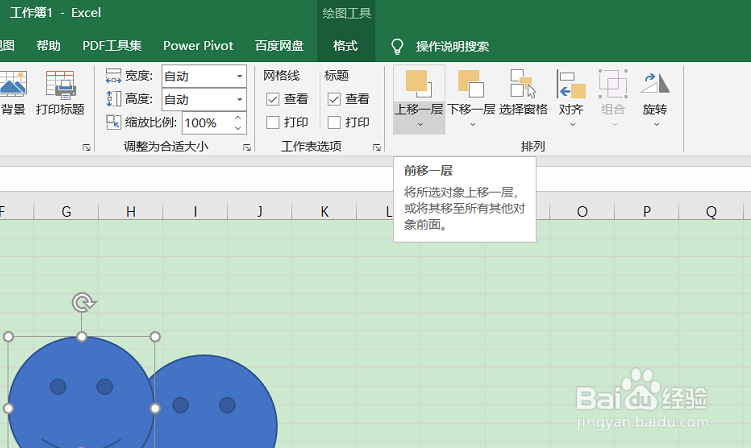
Task: Select column K header
Action: [x=324, y=211]
